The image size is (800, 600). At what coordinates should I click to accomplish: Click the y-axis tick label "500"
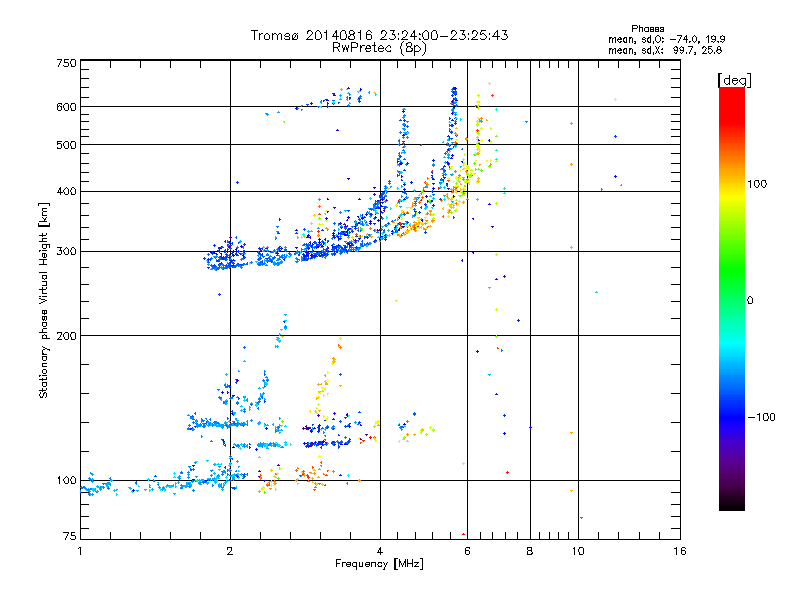click(x=66, y=145)
